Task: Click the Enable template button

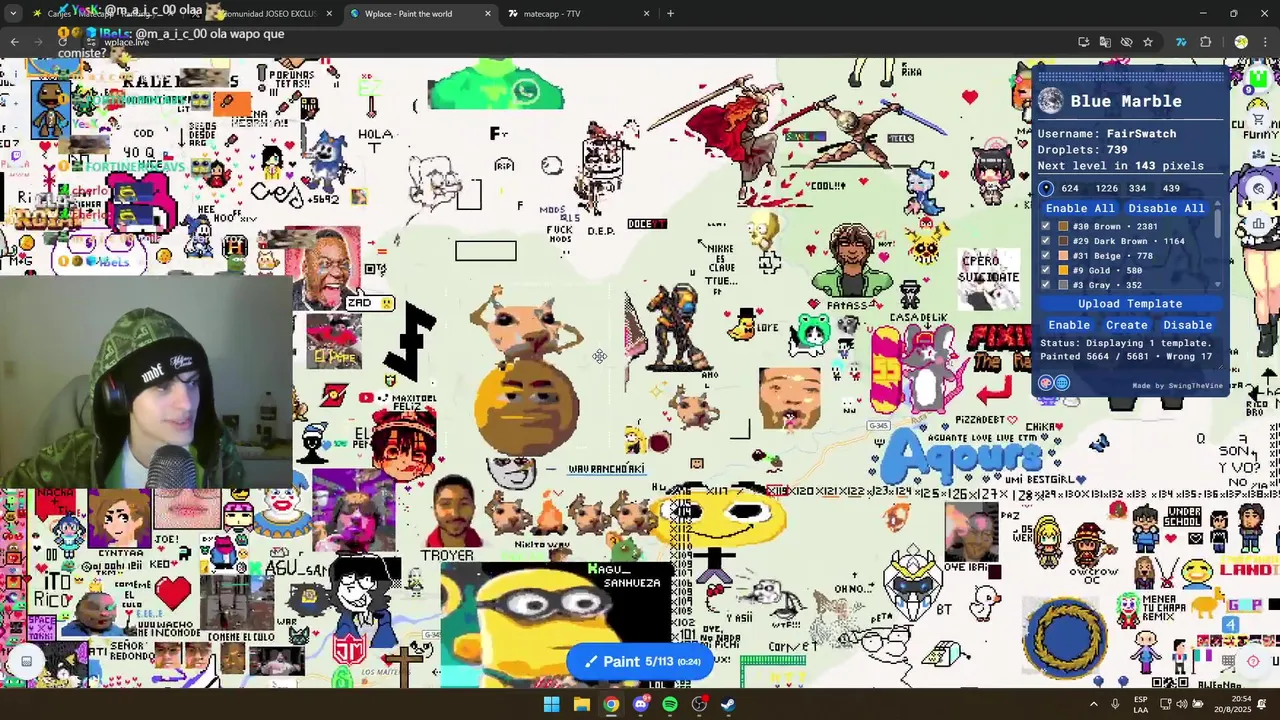Action: 1069,325
